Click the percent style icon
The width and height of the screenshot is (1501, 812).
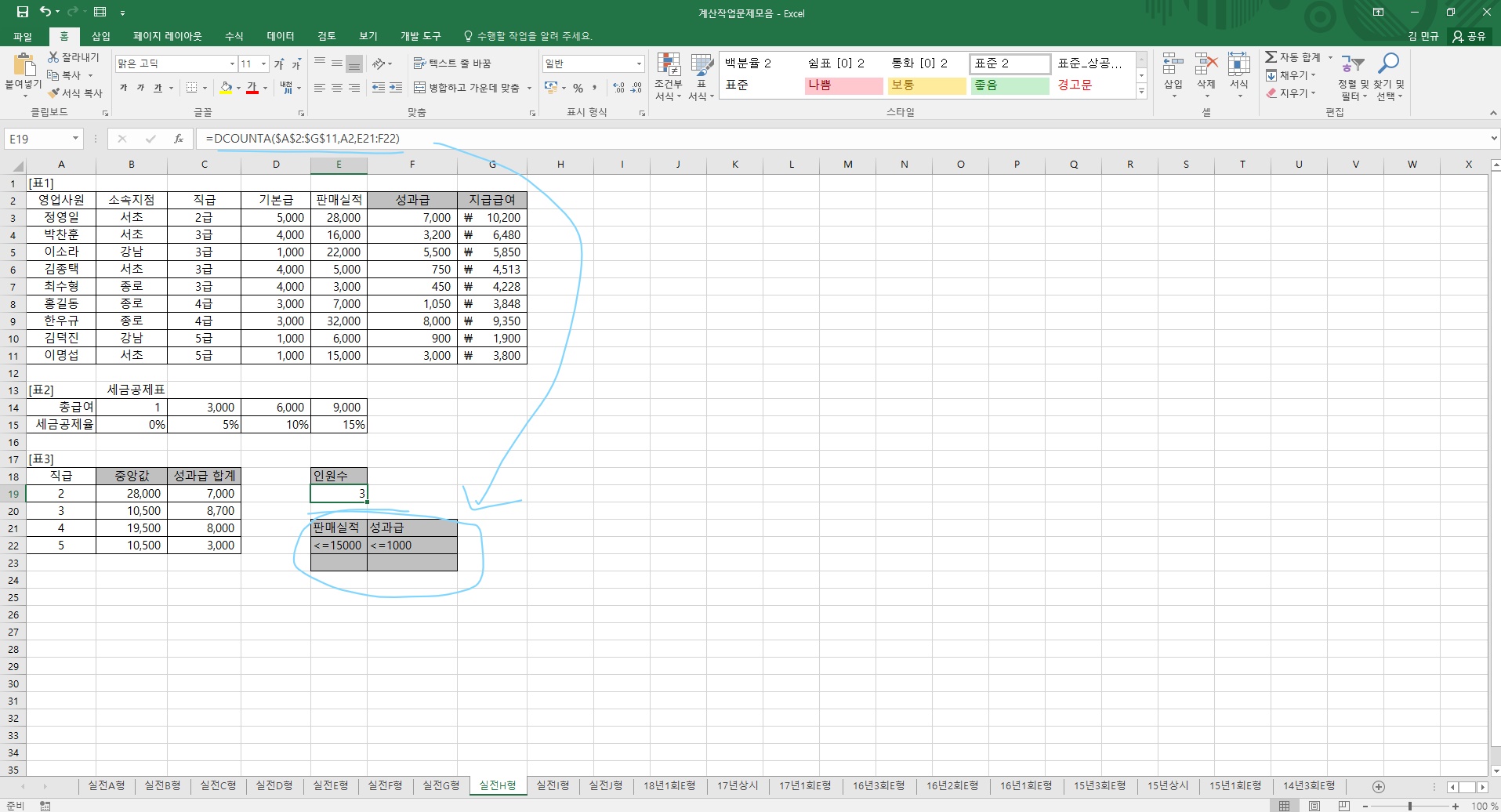click(x=578, y=88)
